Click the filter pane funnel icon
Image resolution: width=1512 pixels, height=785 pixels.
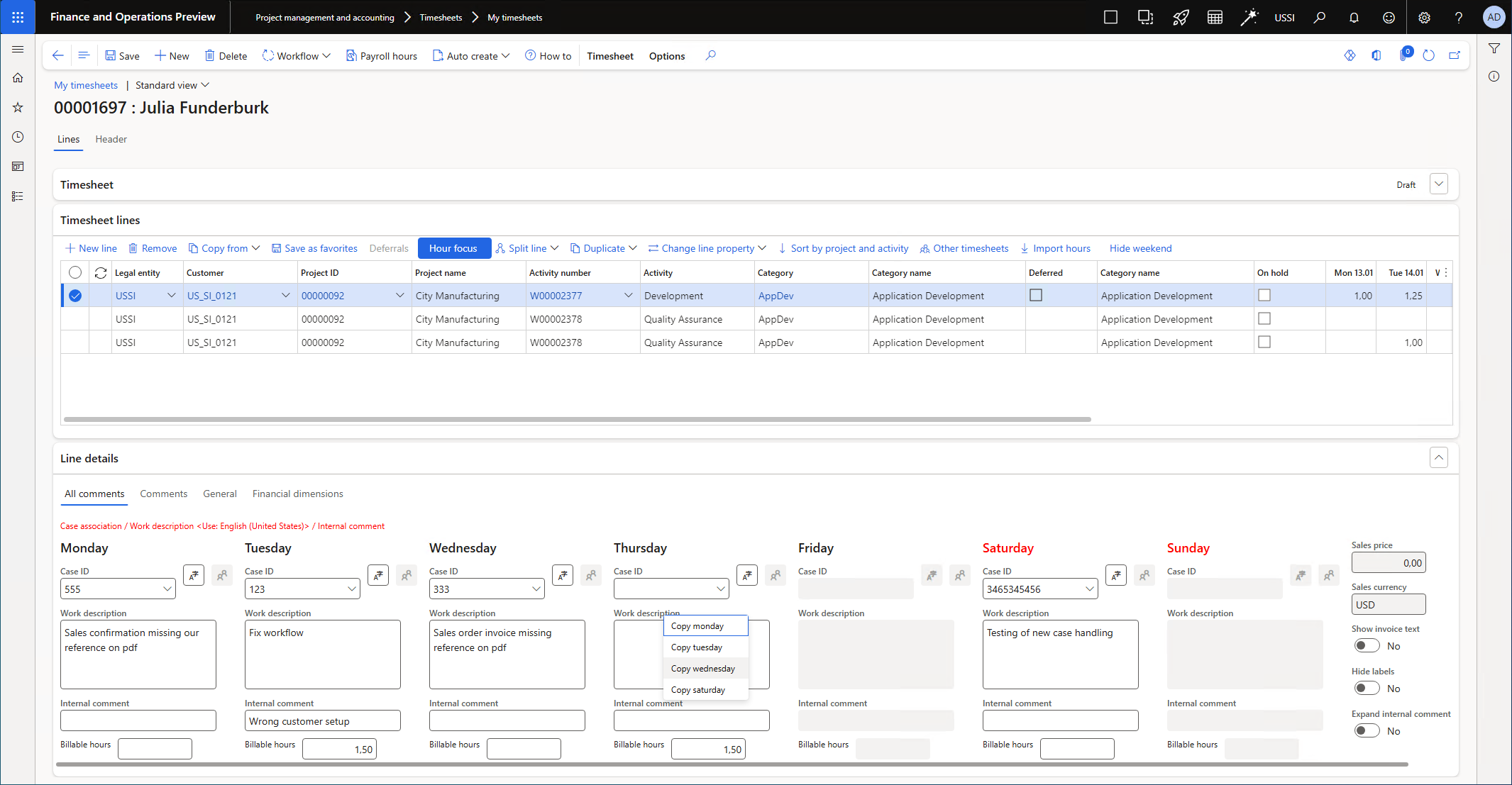point(1494,49)
